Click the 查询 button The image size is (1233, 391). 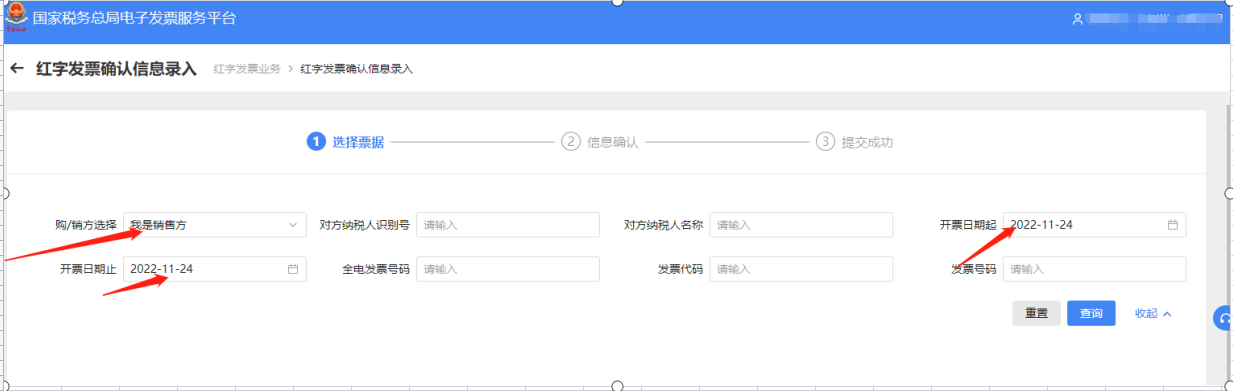pyautogui.click(x=1091, y=313)
